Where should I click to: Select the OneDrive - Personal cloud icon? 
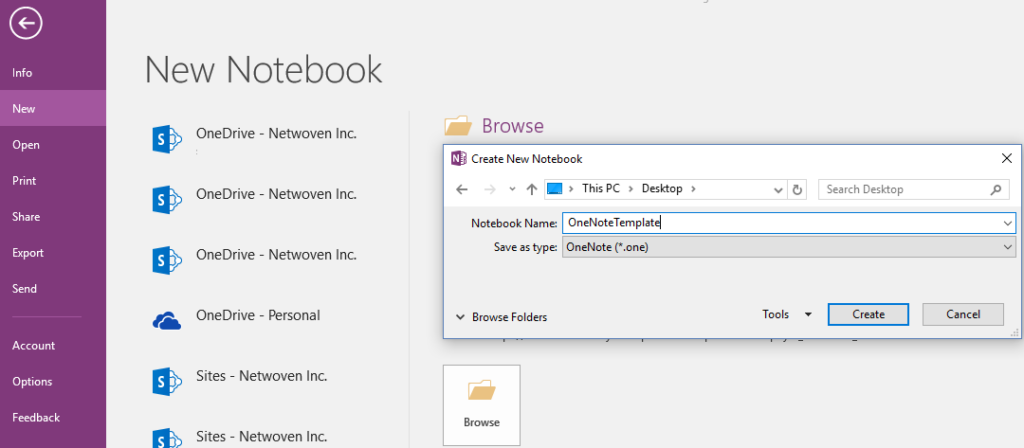(167, 321)
